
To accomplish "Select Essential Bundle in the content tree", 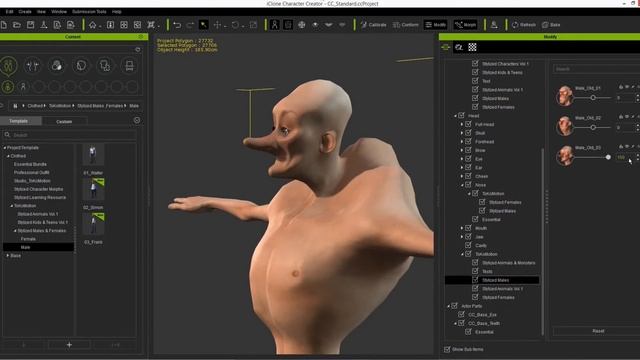I will tap(30, 164).
